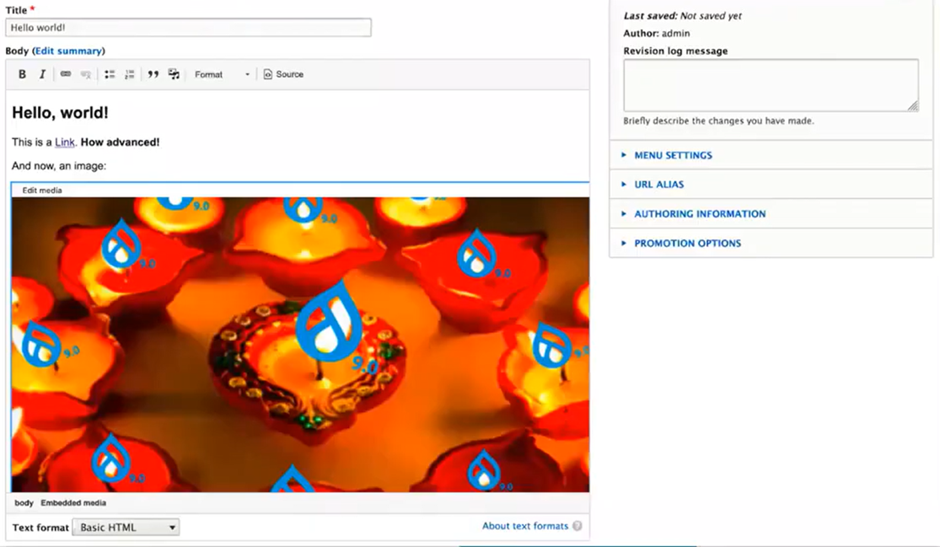Screen dimensions: 940x547
Task: Click the Link insert icon
Action: point(65,74)
